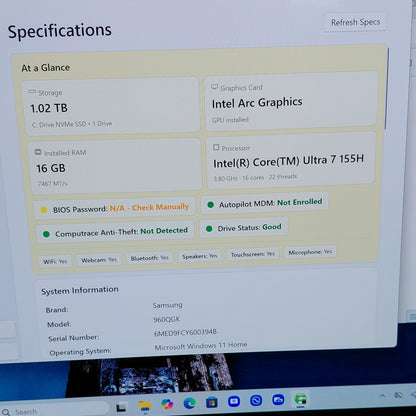416x416 pixels.
Task: Click the Computrace Anti-Theft status badge
Action: click(x=115, y=232)
